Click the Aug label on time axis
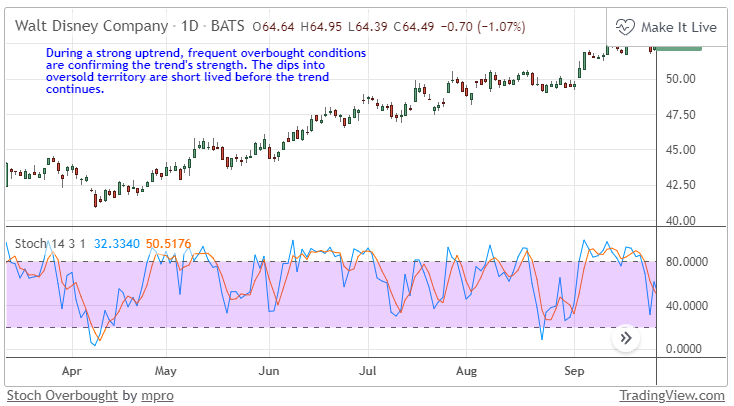The image size is (734, 406). (466, 371)
